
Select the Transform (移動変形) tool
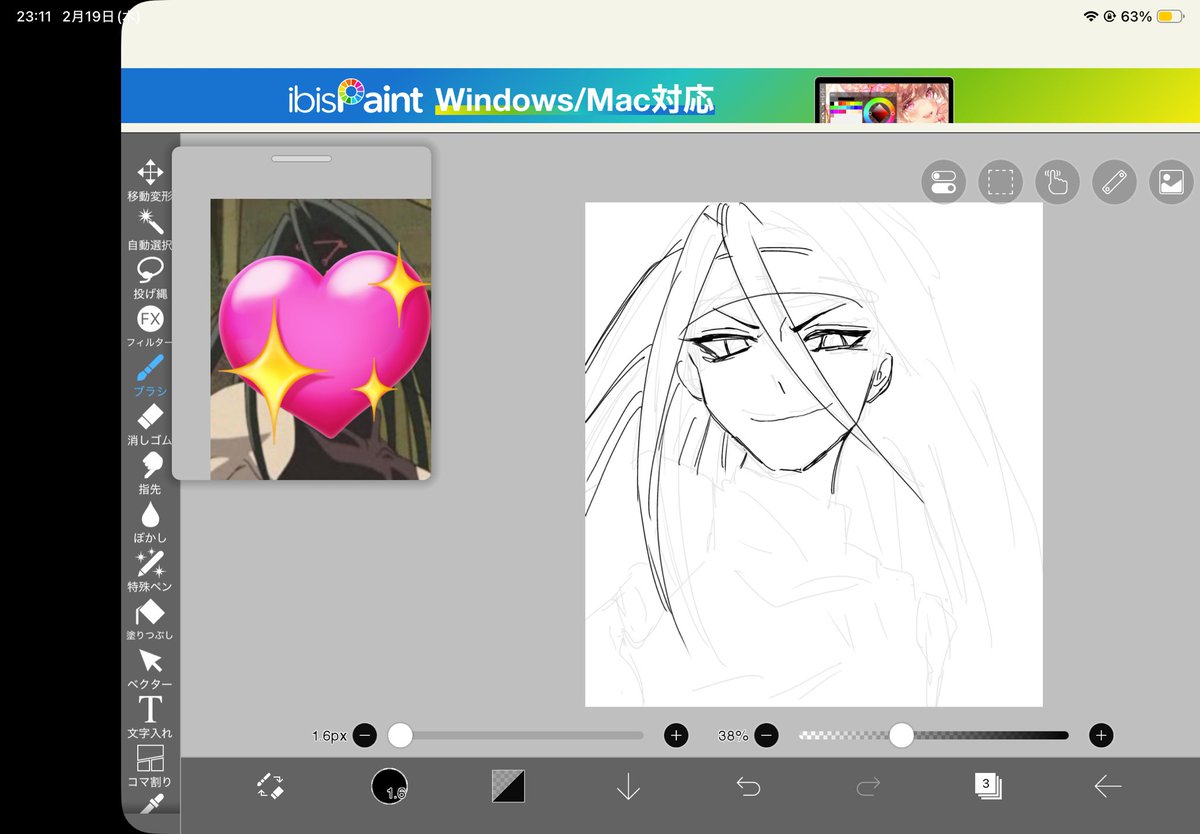(x=150, y=180)
